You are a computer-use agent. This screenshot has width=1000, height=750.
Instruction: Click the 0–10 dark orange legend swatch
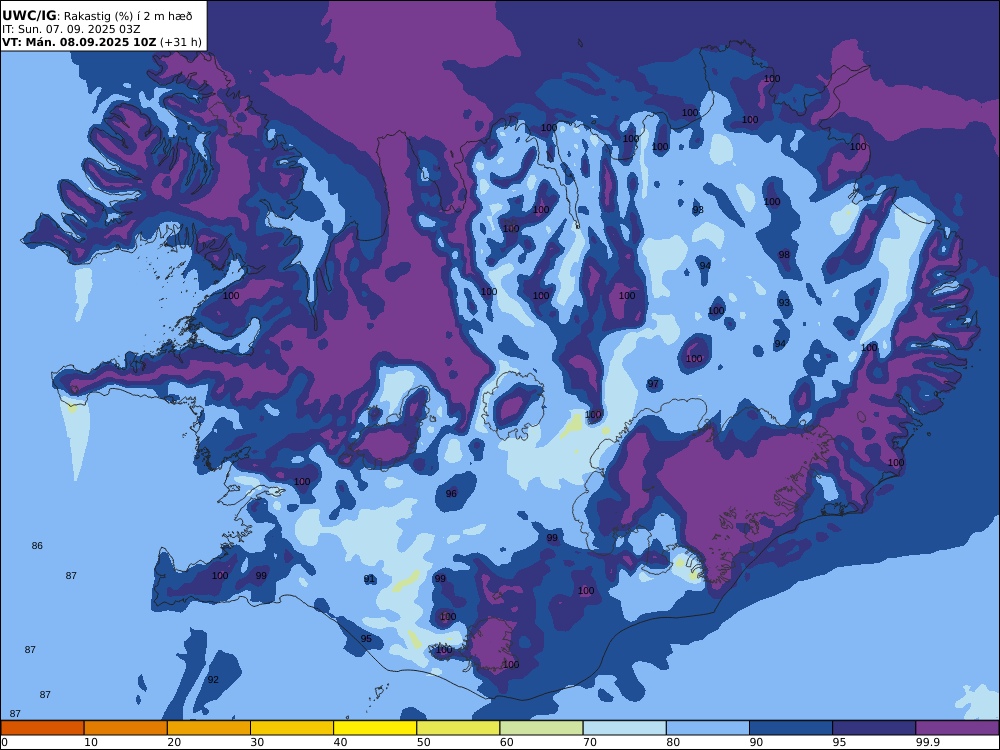pyautogui.click(x=42, y=728)
